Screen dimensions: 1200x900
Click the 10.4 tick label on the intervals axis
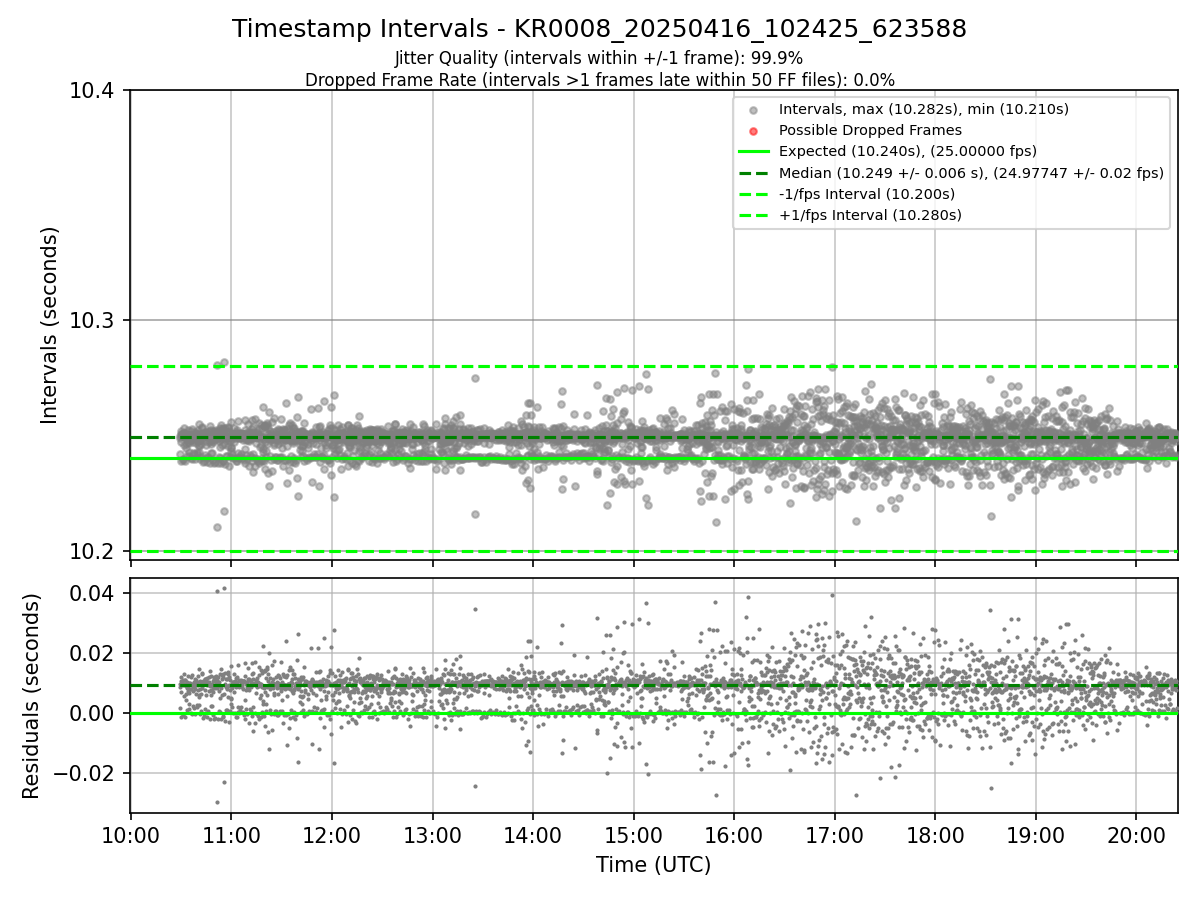coord(94,91)
